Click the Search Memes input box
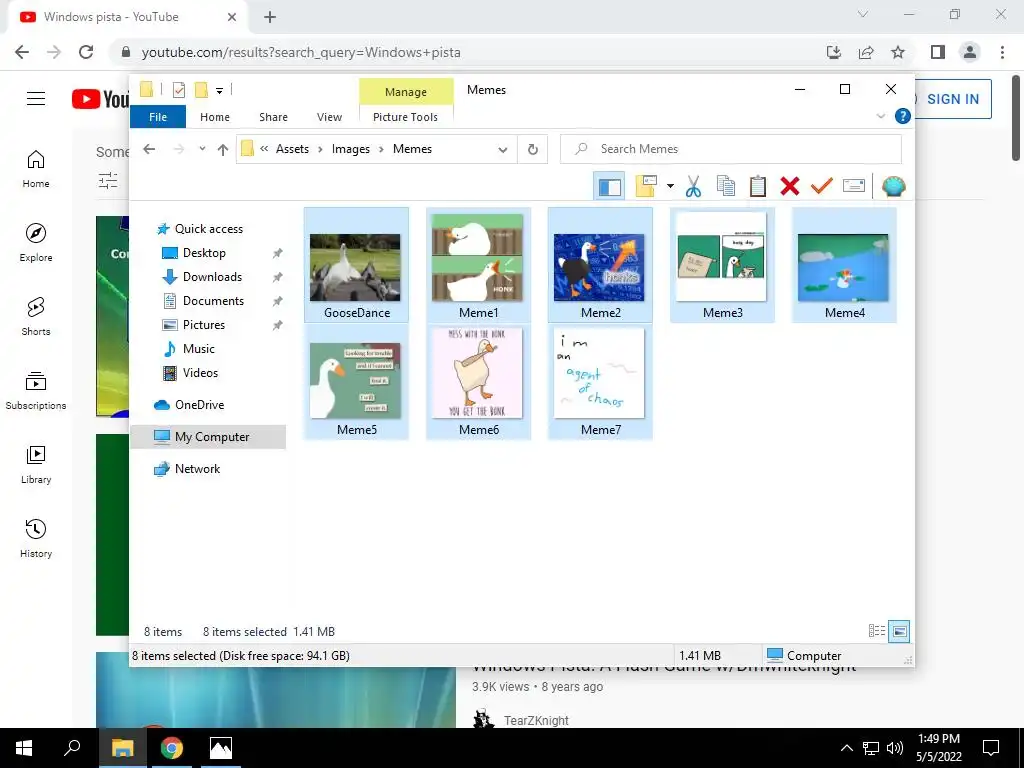1024x768 pixels. pos(731,149)
